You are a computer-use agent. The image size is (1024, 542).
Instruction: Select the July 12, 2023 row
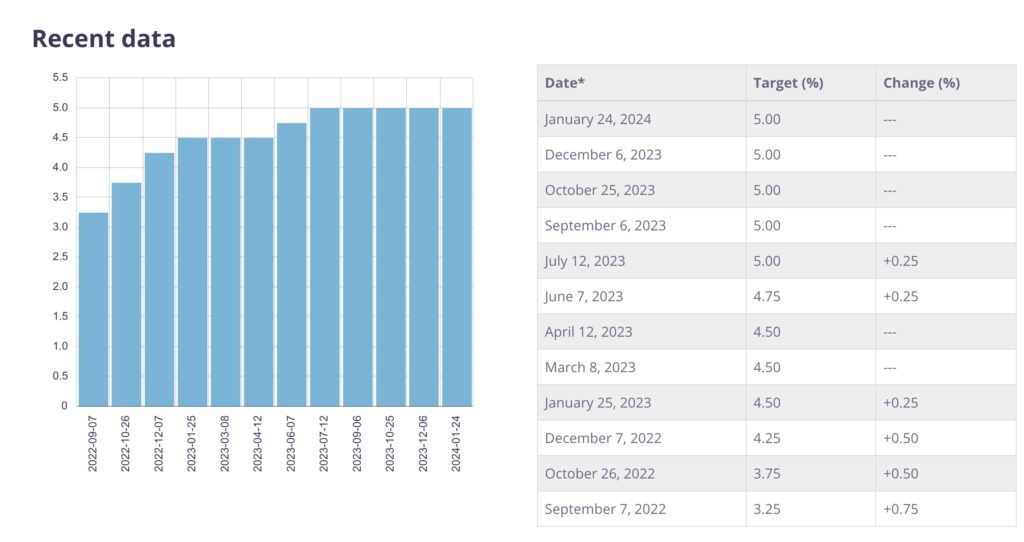click(776, 261)
